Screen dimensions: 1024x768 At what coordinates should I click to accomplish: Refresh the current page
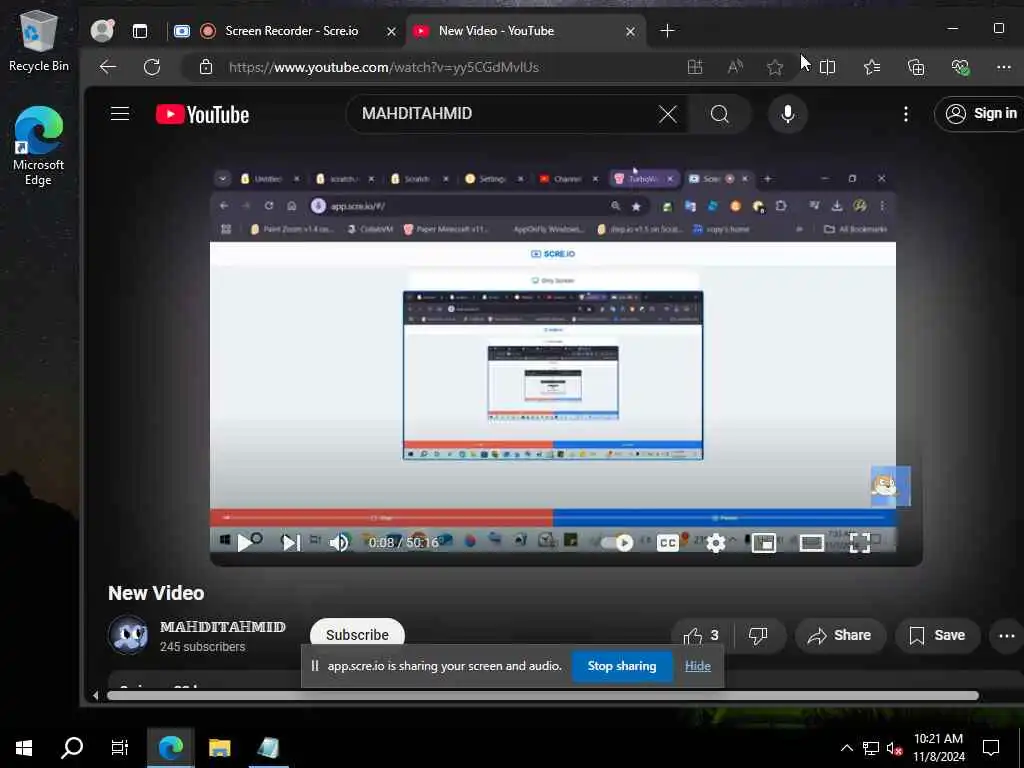click(152, 67)
